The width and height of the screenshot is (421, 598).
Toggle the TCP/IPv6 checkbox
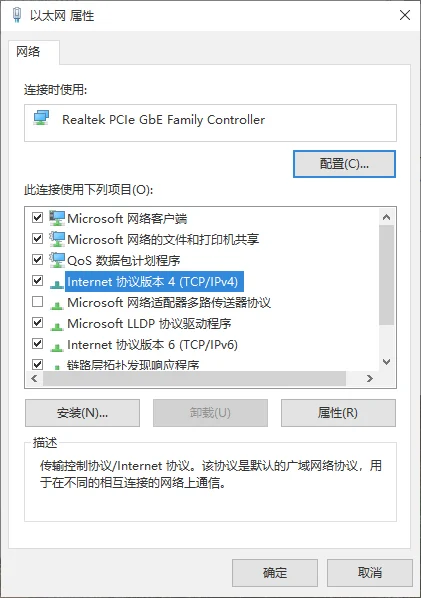37,344
